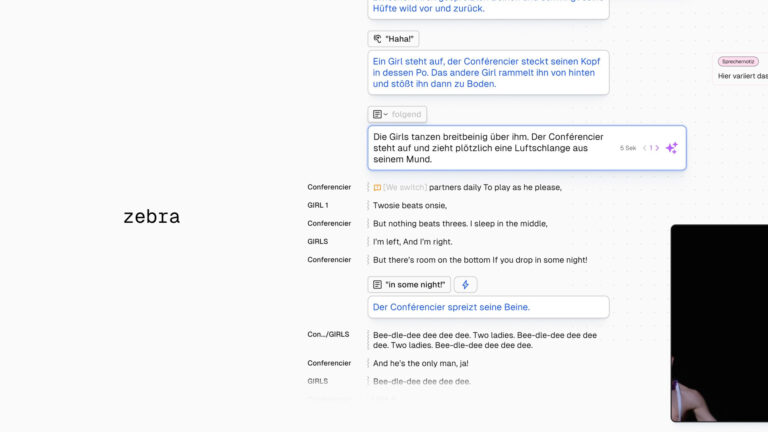The height and width of the screenshot is (432, 768).
Task: Click the lightning bolt icon button
Action: (x=465, y=285)
